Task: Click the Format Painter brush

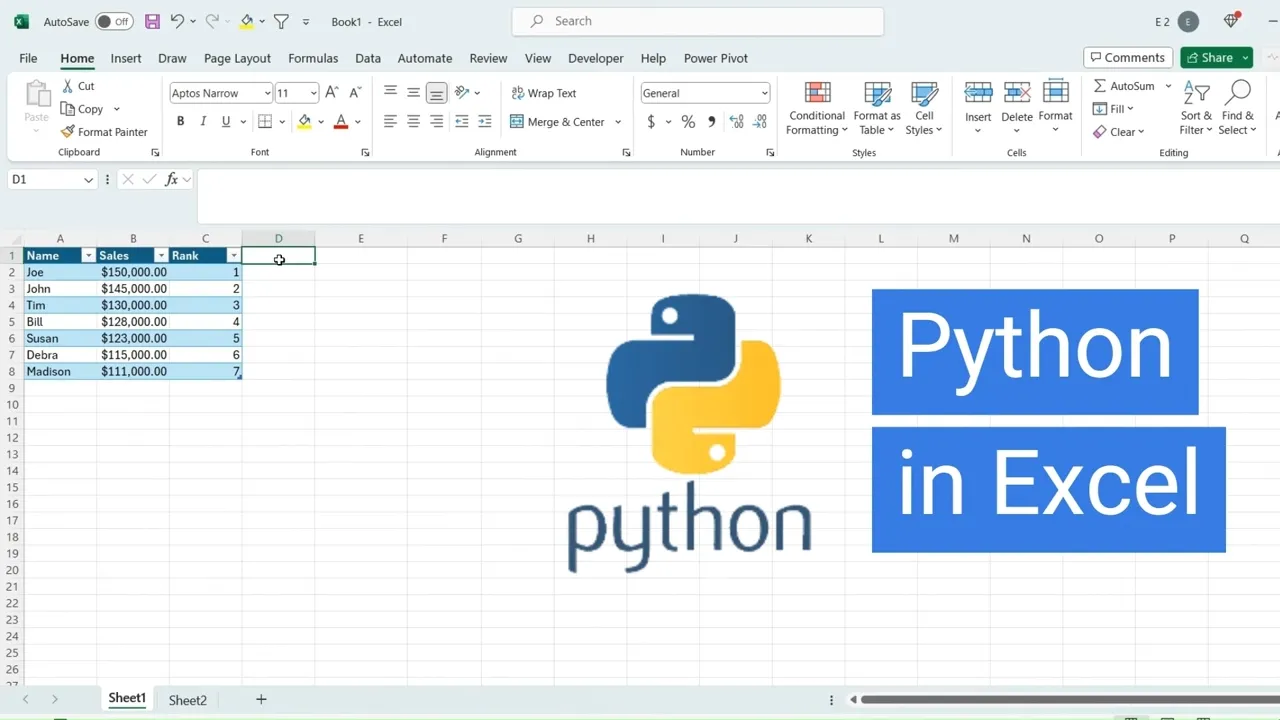Action: 68,132
